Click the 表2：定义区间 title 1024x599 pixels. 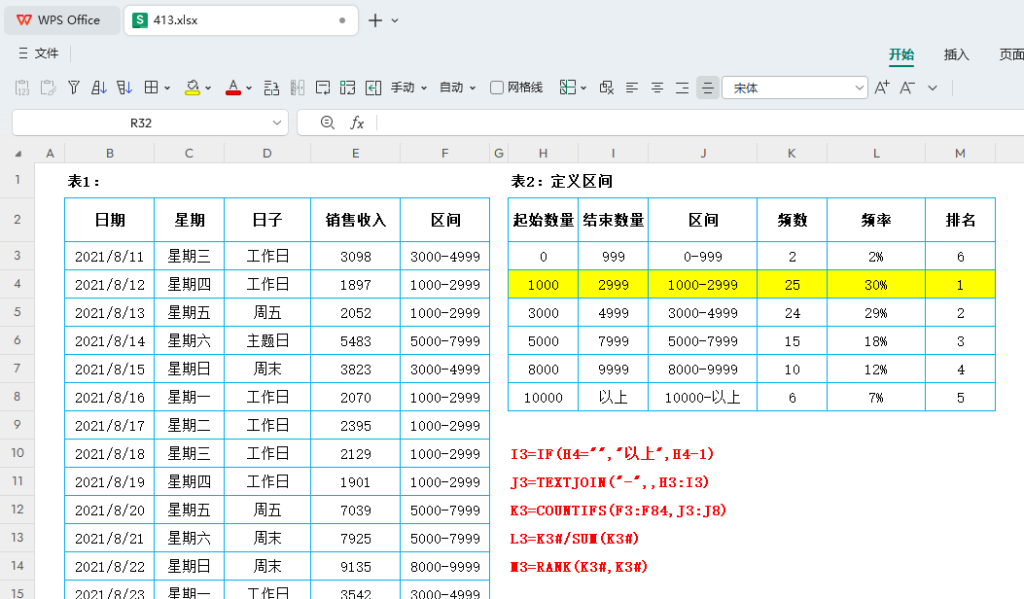pyautogui.click(x=562, y=181)
